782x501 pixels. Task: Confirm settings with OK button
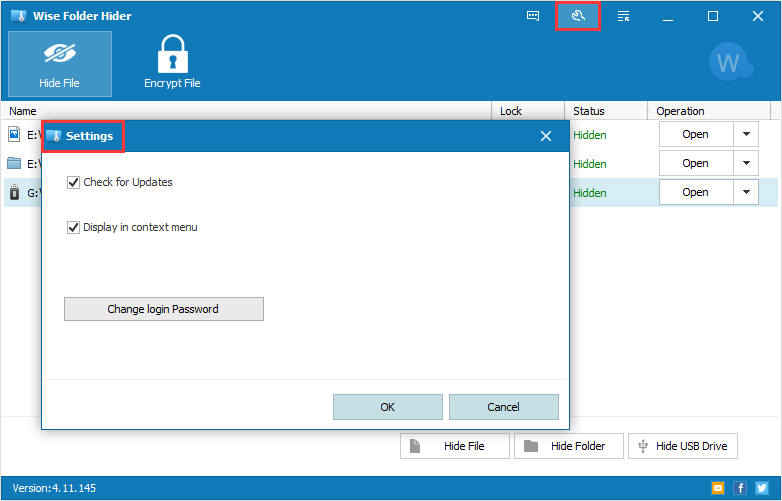click(x=388, y=407)
